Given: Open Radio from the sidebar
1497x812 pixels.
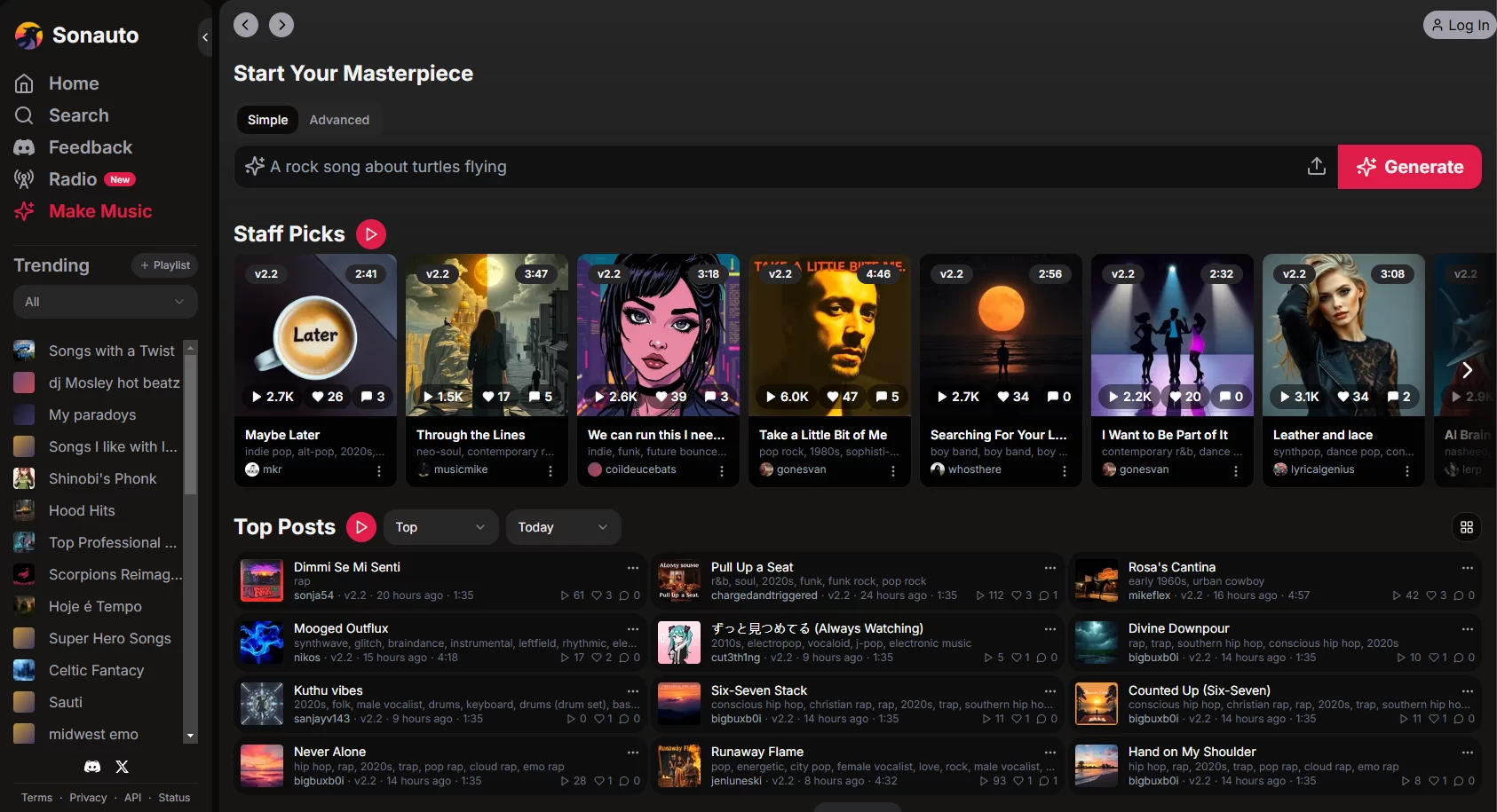Looking at the screenshot, I should pos(73,179).
